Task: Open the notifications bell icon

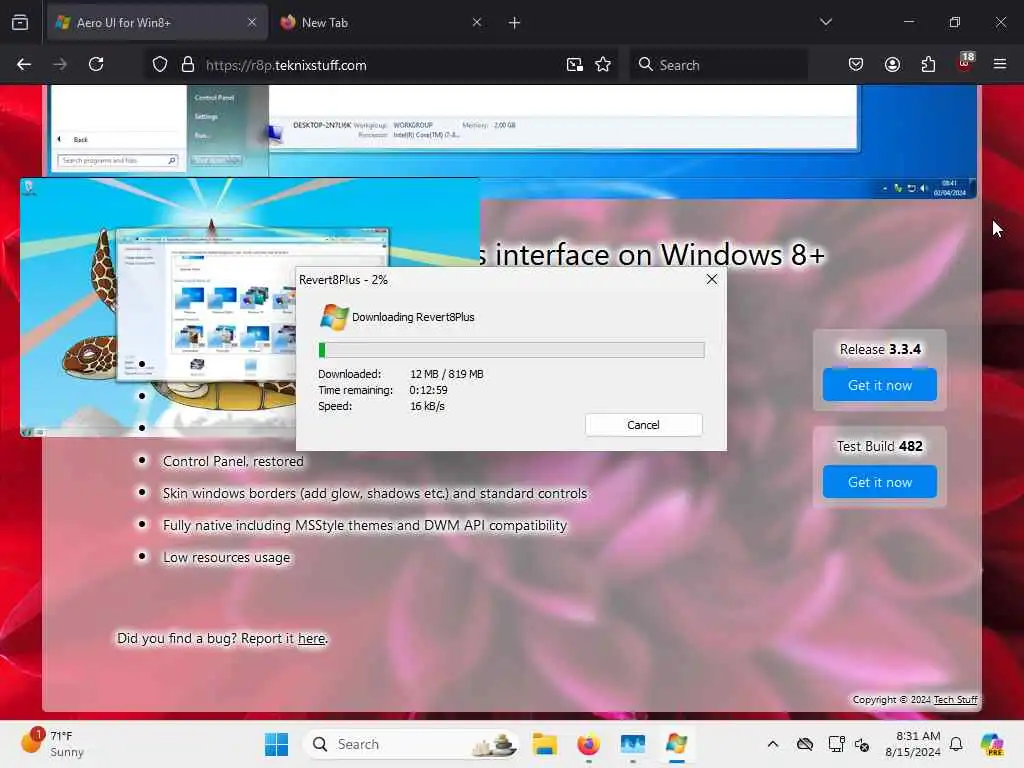Action: (956, 744)
